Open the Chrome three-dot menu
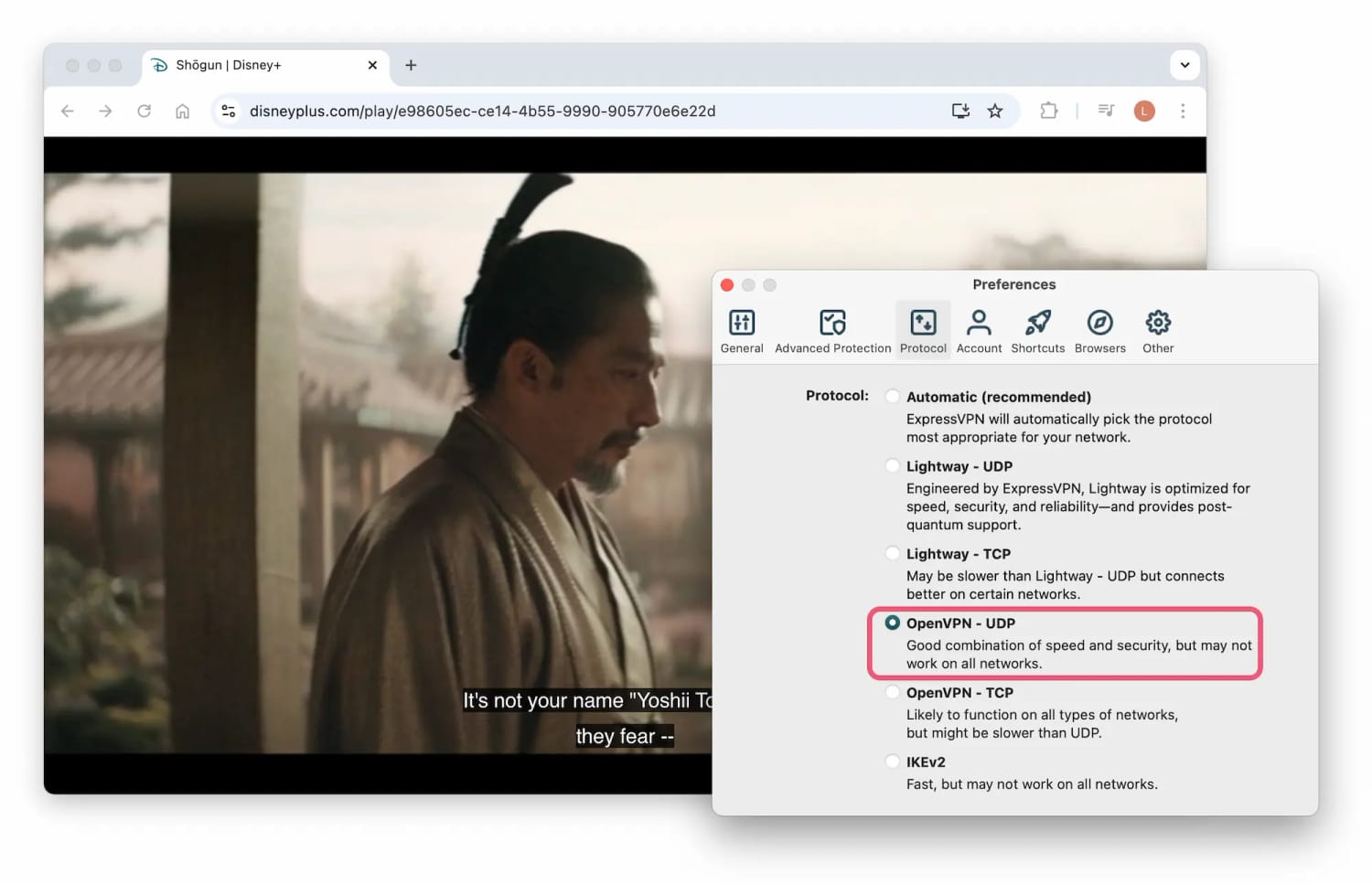Viewport: 1372px width, 884px height. [x=1184, y=111]
